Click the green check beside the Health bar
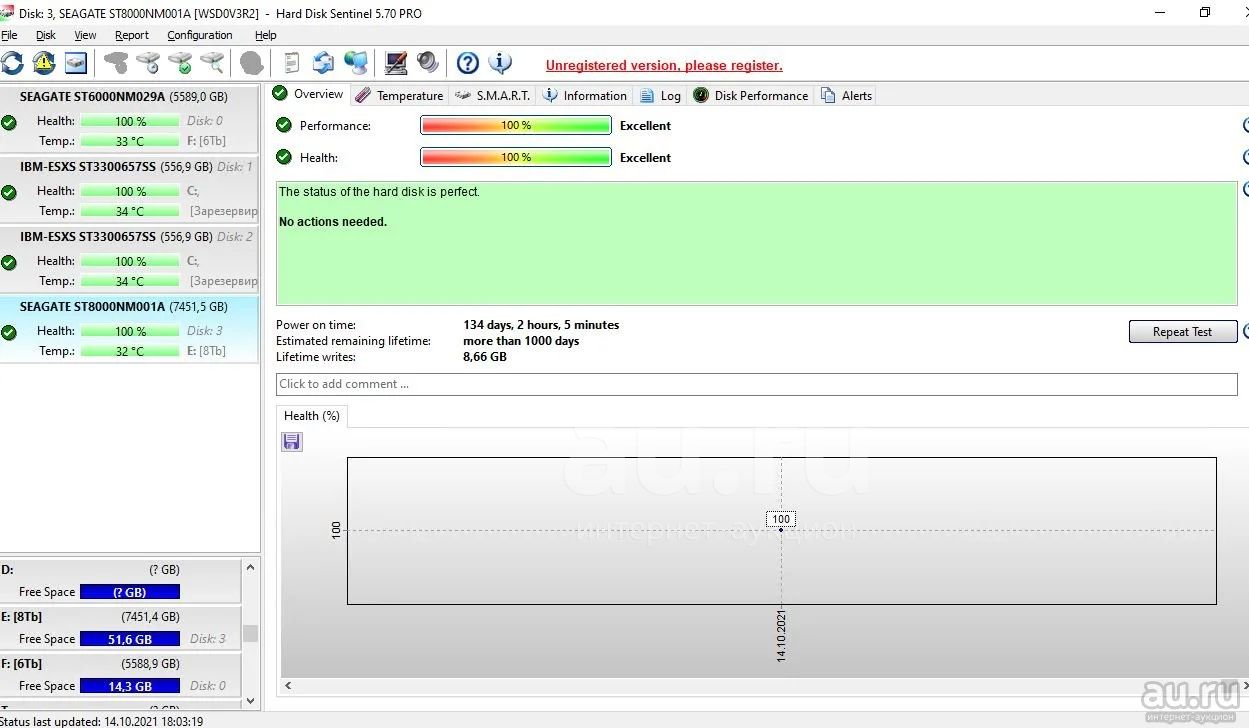Viewport: 1249px width, 728px height. (284, 157)
